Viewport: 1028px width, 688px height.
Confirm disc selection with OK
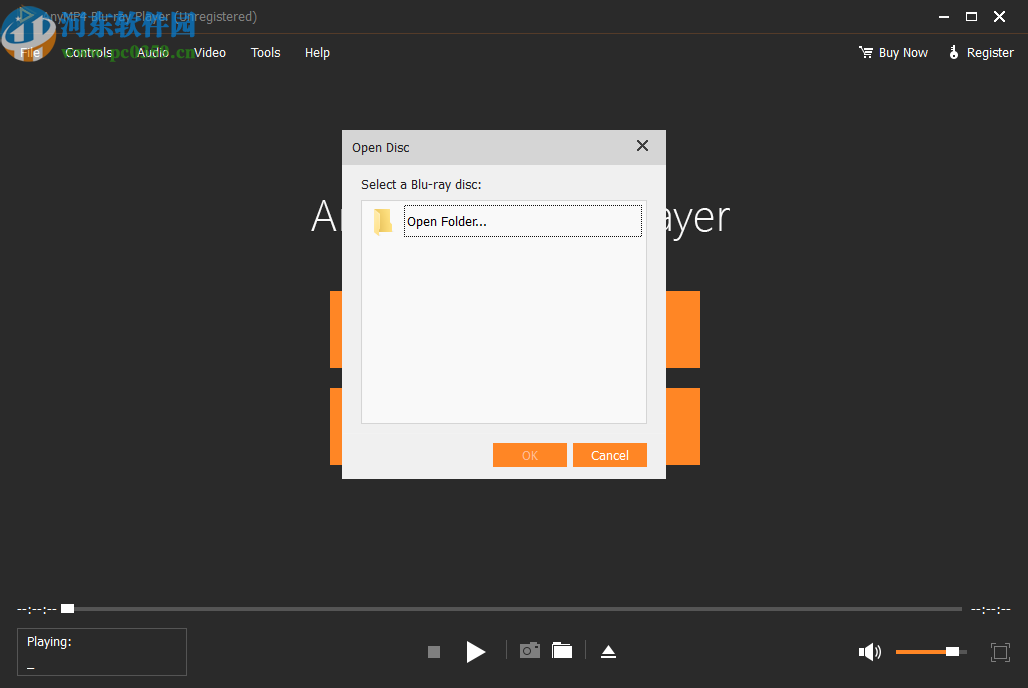pos(529,455)
